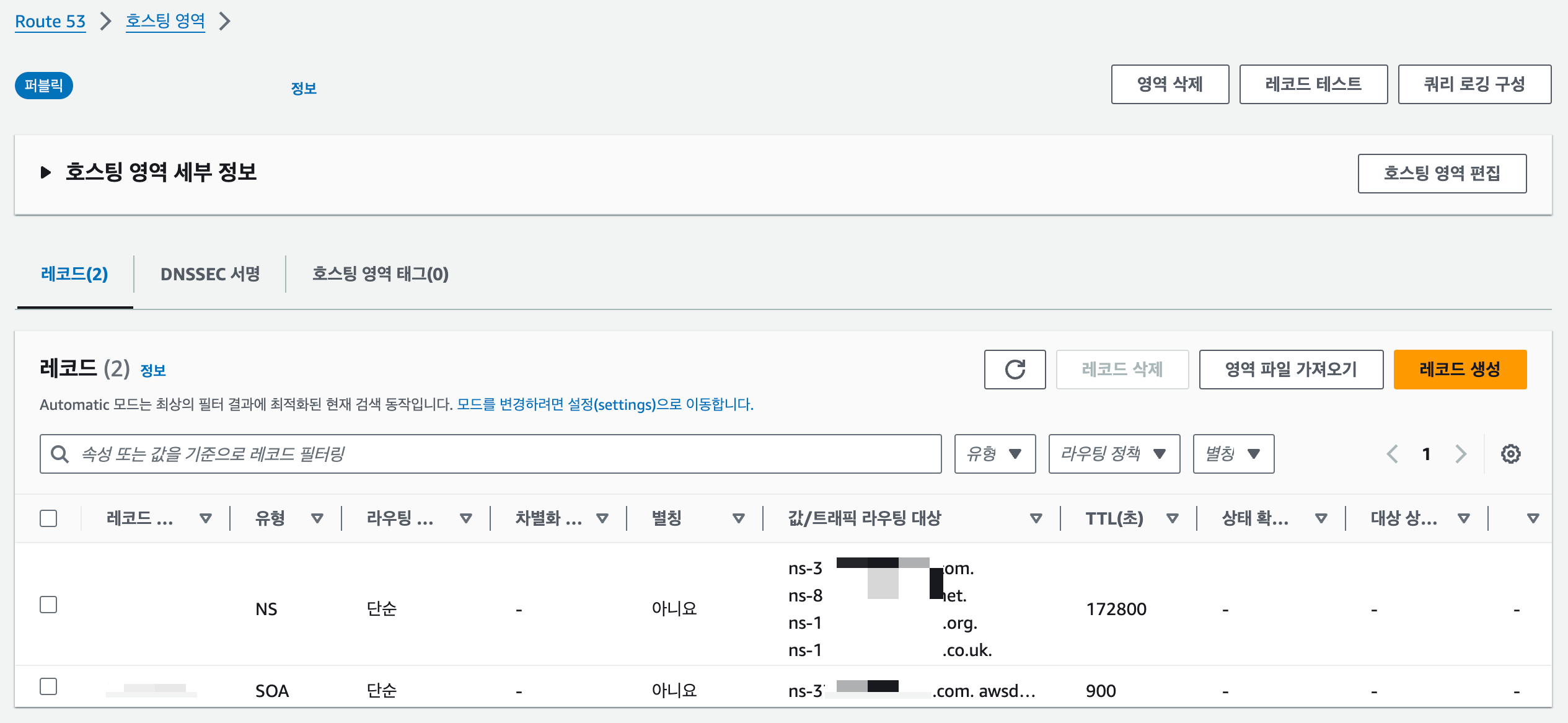Go to next page arrow

coord(1461,454)
